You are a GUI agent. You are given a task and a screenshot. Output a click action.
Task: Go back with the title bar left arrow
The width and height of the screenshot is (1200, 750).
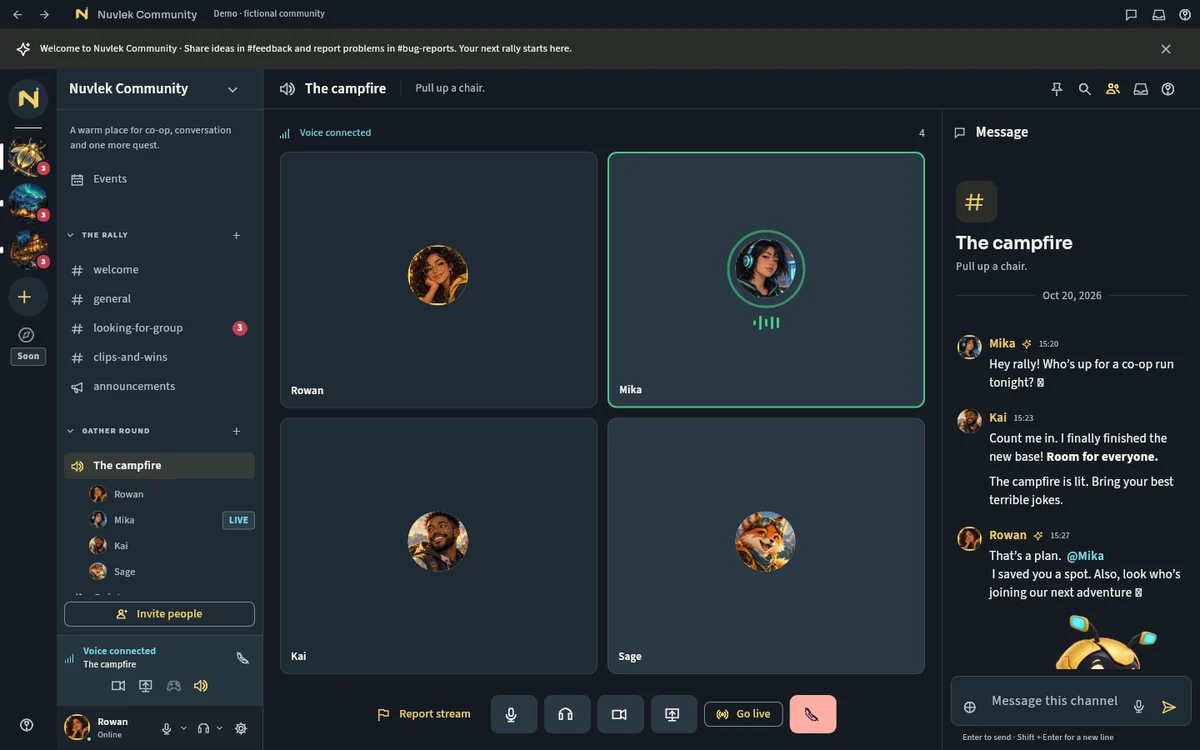17,15
